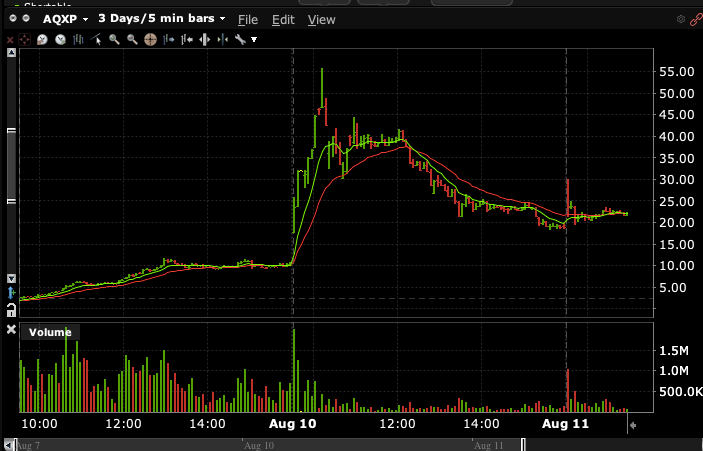Click the right handle of bottom time range slider

coord(523,445)
